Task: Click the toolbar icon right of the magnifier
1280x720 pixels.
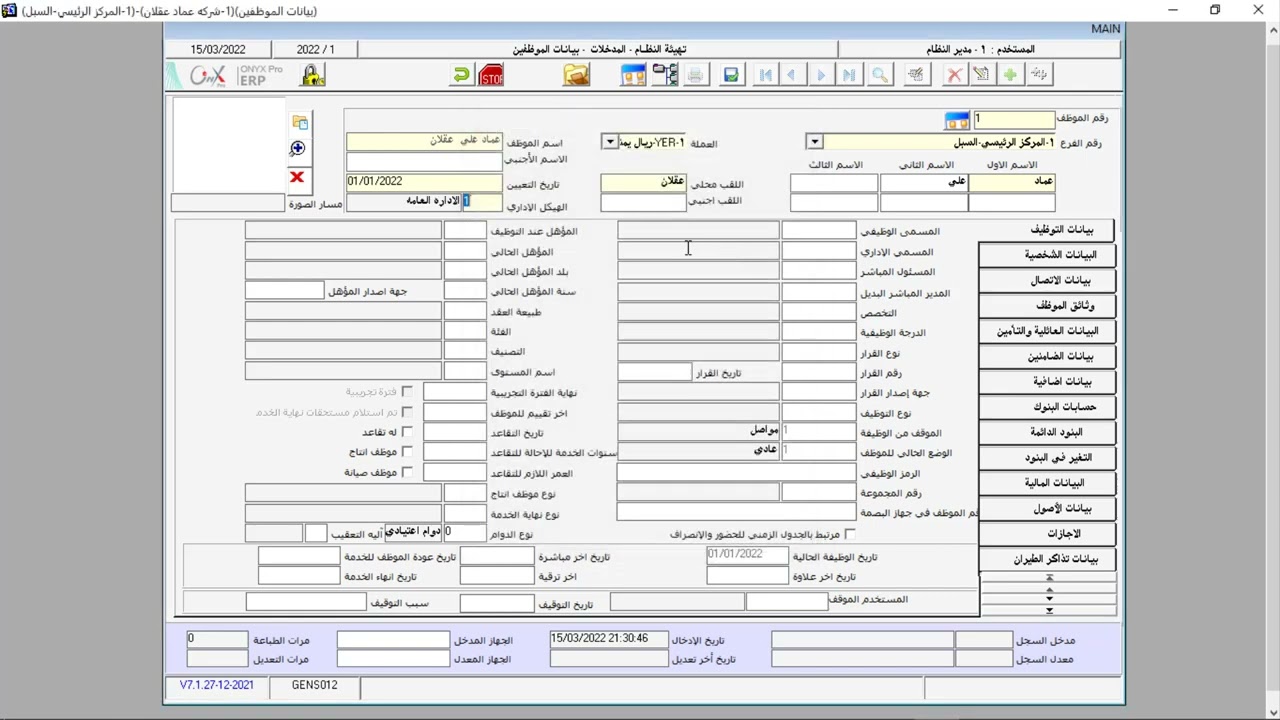Action: pyautogui.click(x=916, y=75)
